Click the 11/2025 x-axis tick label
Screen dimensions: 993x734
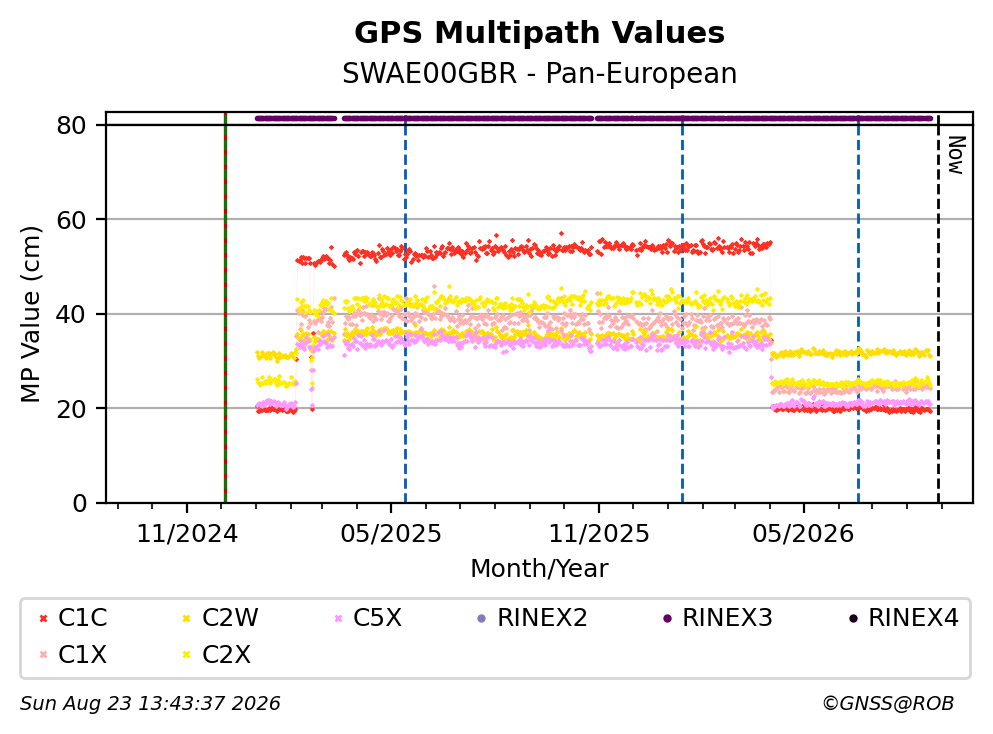[598, 534]
